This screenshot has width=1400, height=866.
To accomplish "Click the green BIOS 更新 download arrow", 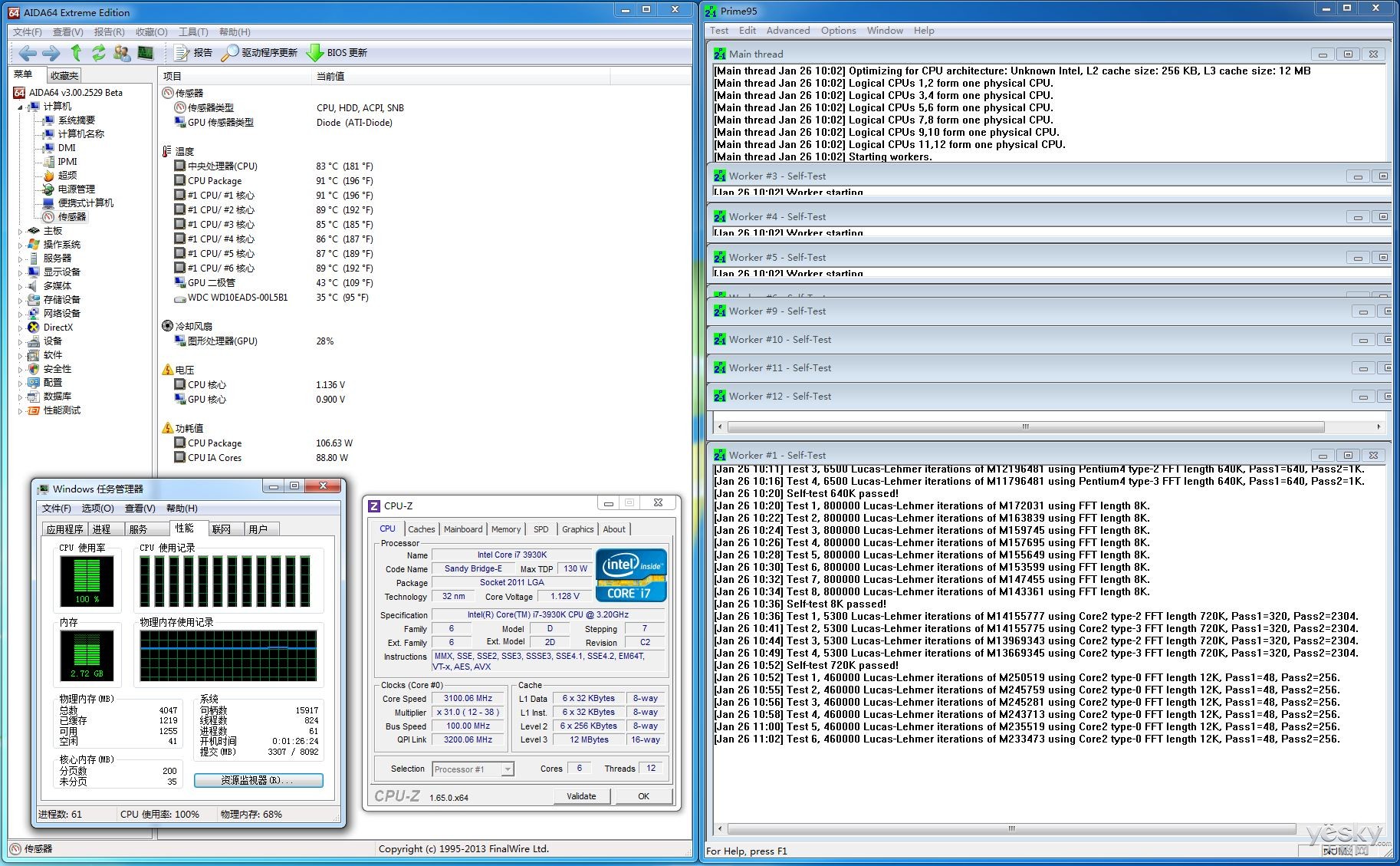I will point(314,53).
